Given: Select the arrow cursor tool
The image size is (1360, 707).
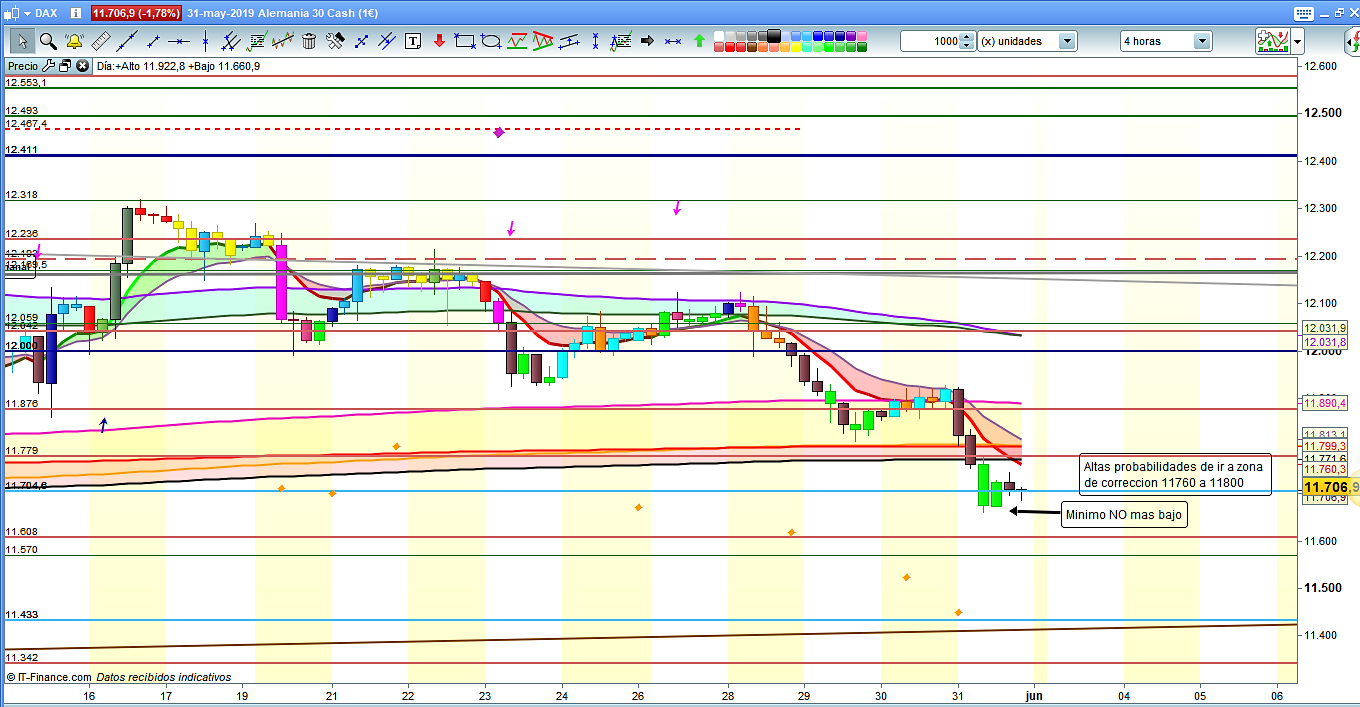Looking at the screenshot, I should [x=22, y=41].
